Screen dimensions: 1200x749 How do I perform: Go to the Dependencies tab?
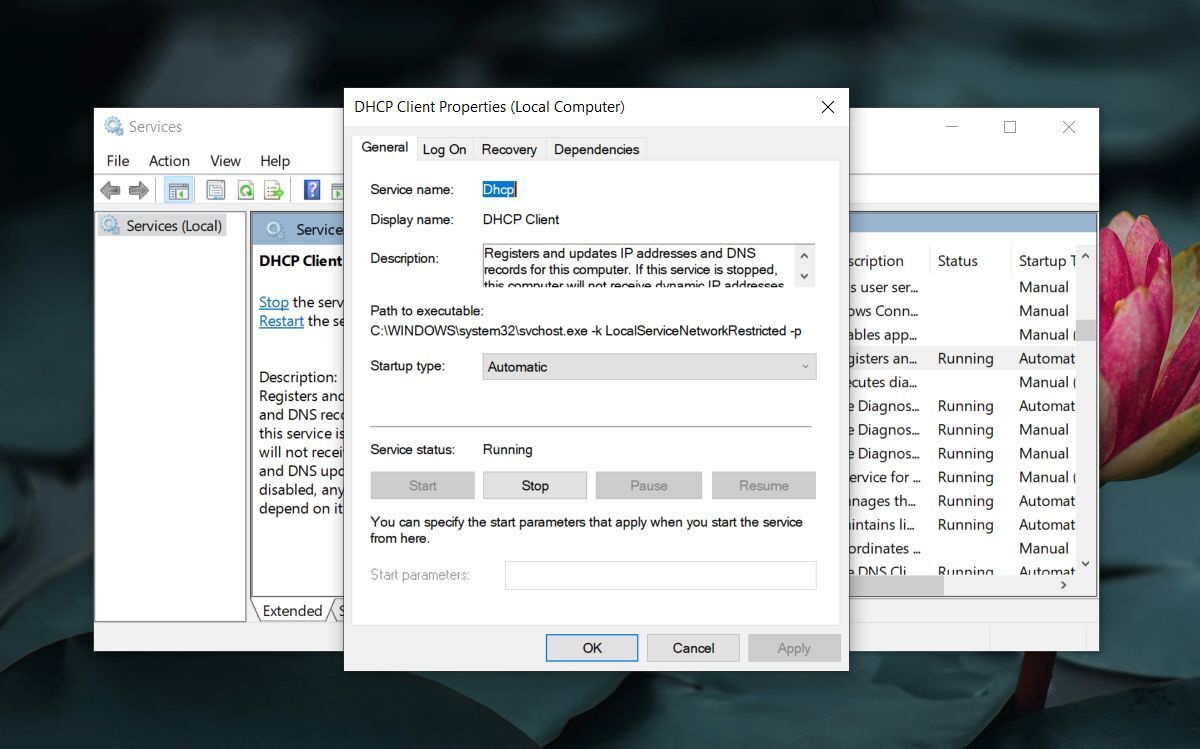point(596,149)
